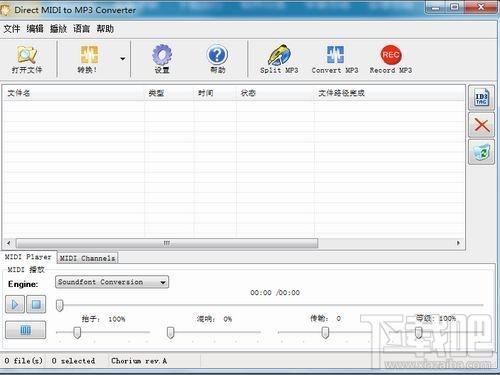Open the Playback menu (播放)
This screenshot has width=500, height=375.
click(58, 29)
